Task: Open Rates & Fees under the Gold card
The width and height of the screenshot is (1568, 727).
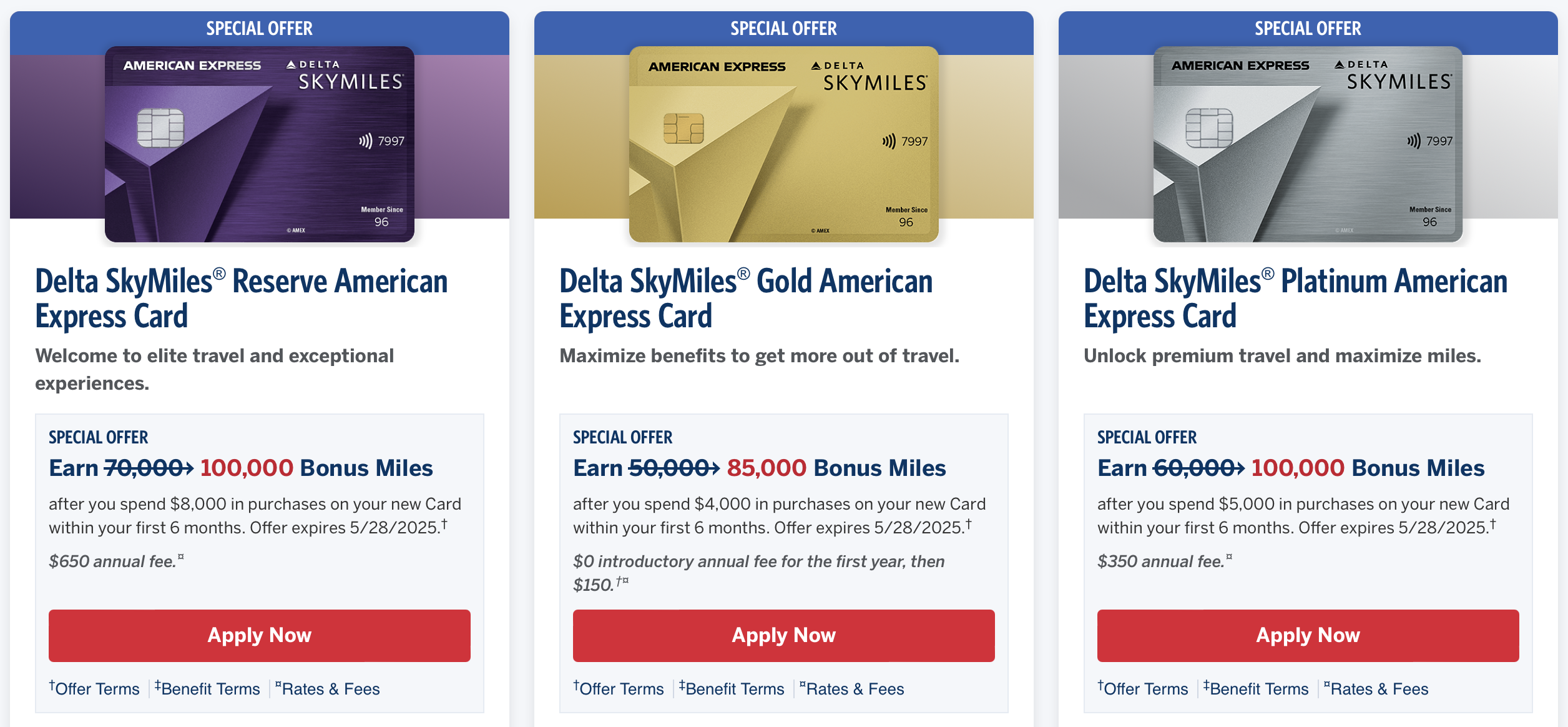Action: coord(852,688)
